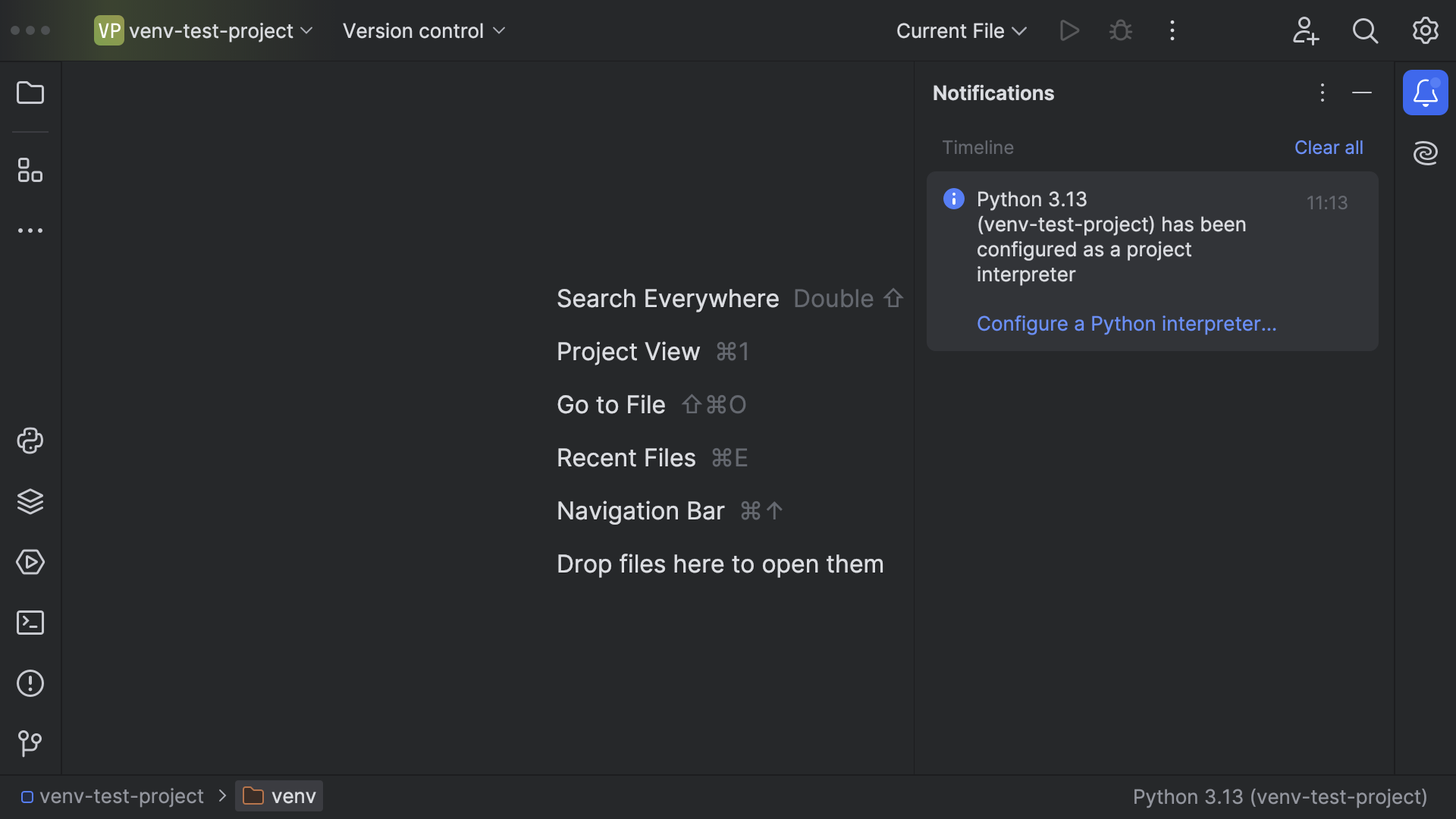Run the current file
Screen dimensions: 1456x819
pyautogui.click(x=1069, y=30)
